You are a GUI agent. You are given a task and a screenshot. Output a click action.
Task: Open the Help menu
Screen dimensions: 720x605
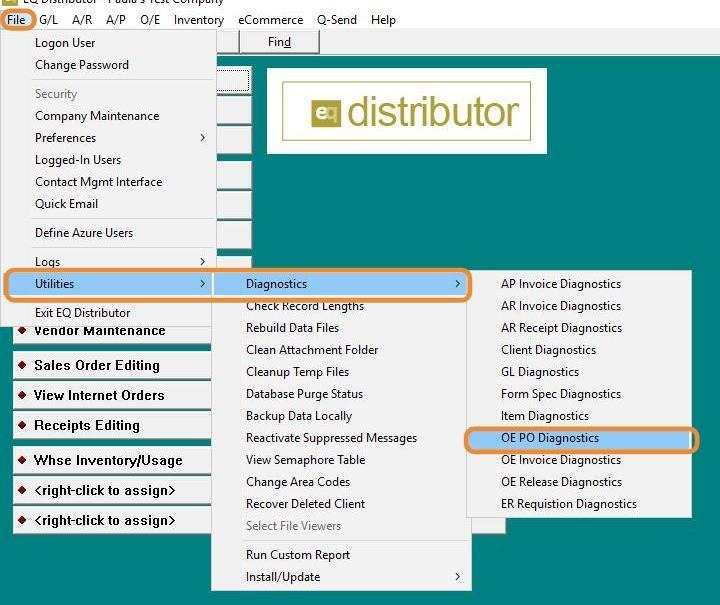click(383, 20)
